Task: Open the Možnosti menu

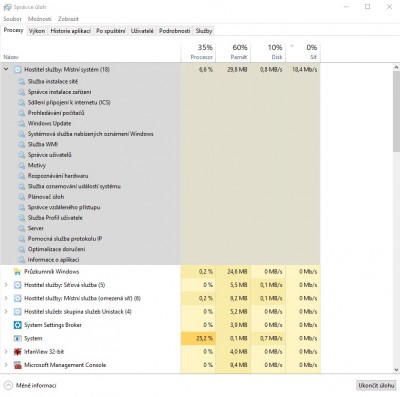Action: point(40,19)
